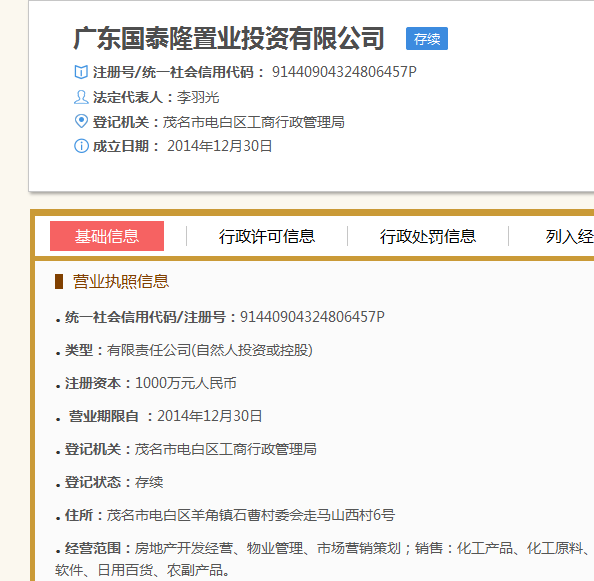This screenshot has height=581, width=594.
Task: Click the company type 有限责任公司 text
Action: click(149, 350)
